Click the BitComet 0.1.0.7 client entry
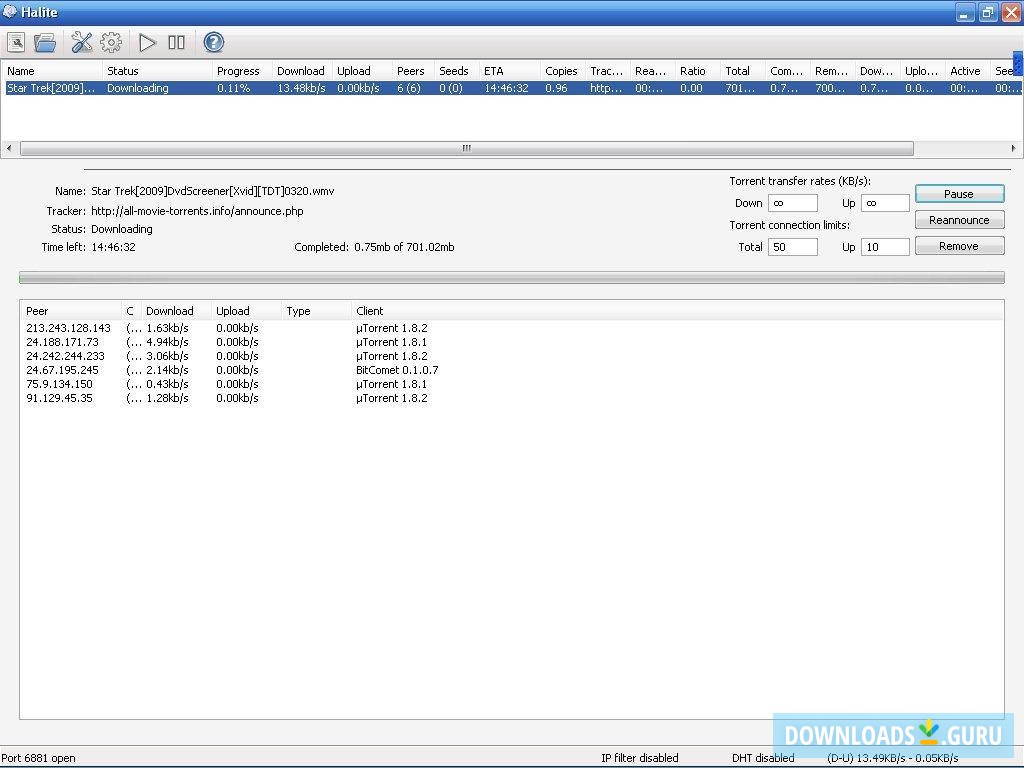The image size is (1024, 768). (x=397, y=370)
